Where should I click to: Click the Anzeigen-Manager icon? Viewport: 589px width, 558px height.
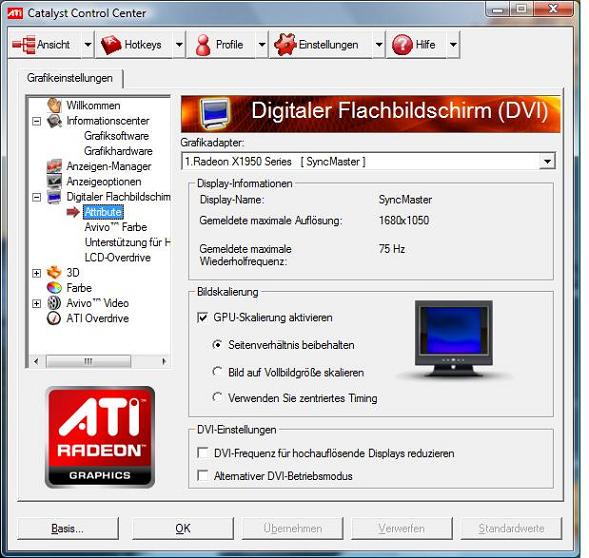pos(54,166)
